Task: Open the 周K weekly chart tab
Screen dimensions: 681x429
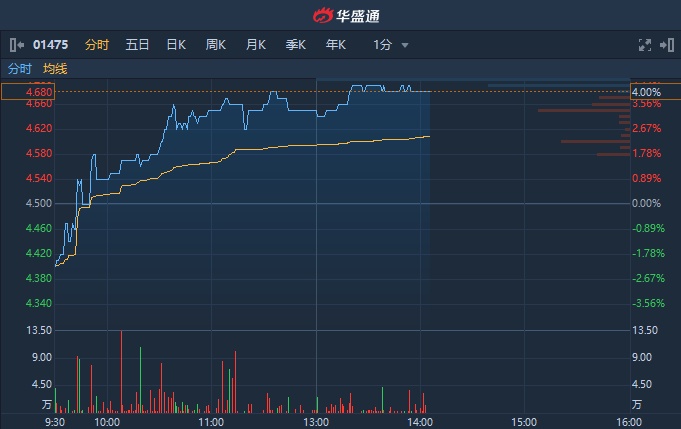Action: [x=216, y=45]
